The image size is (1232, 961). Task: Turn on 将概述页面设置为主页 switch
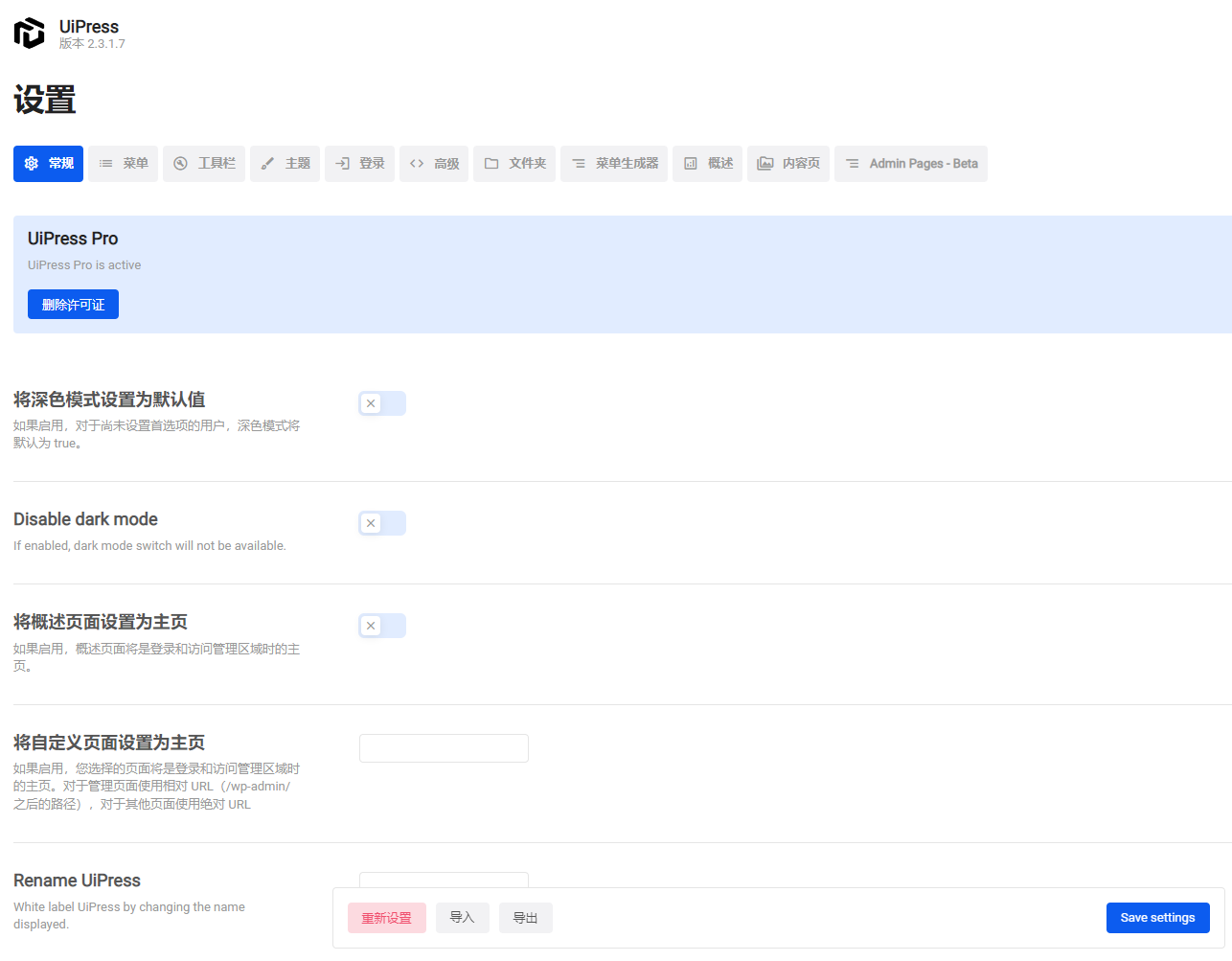tap(382, 626)
